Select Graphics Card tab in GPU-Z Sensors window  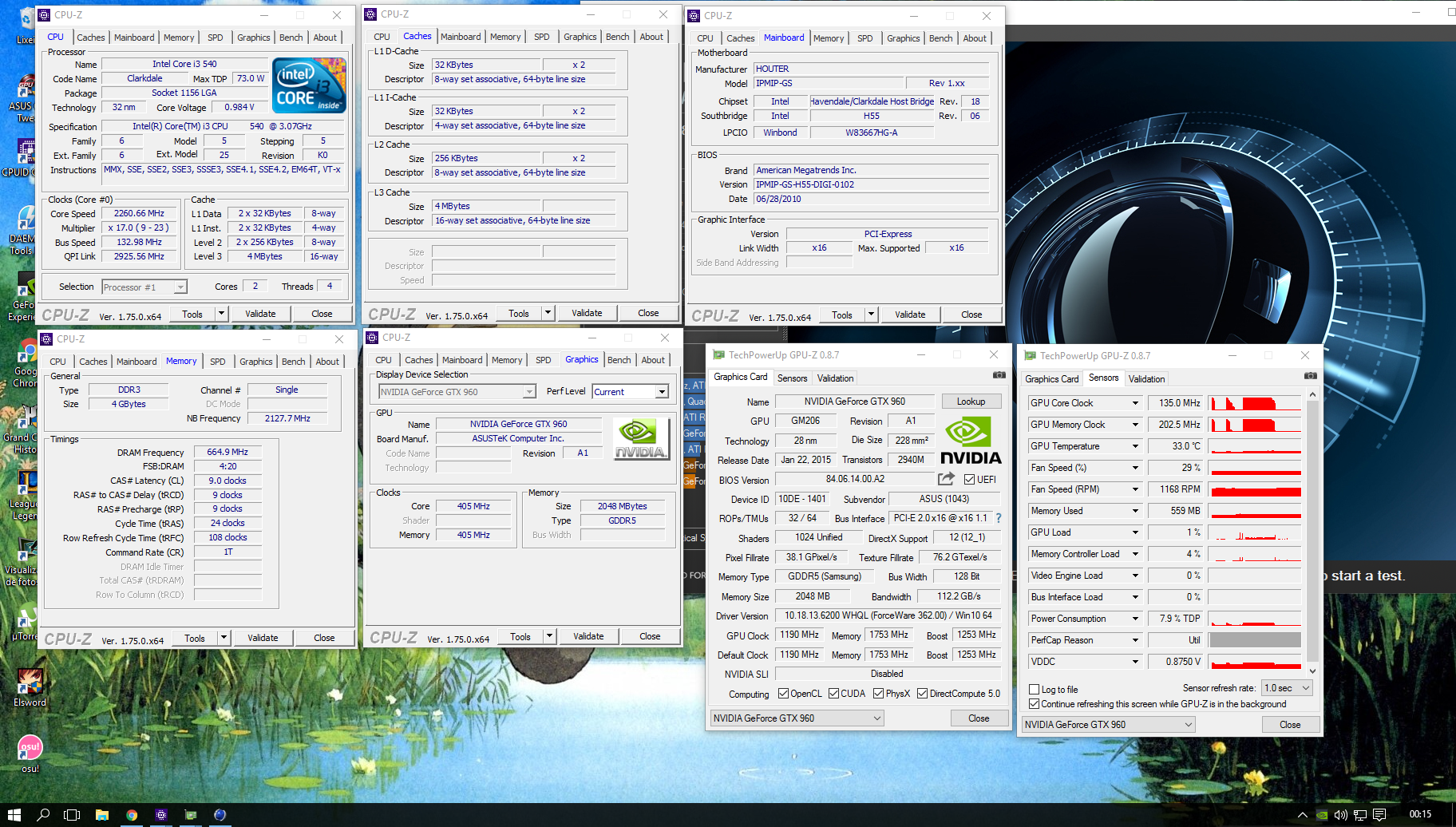coord(1051,379)
